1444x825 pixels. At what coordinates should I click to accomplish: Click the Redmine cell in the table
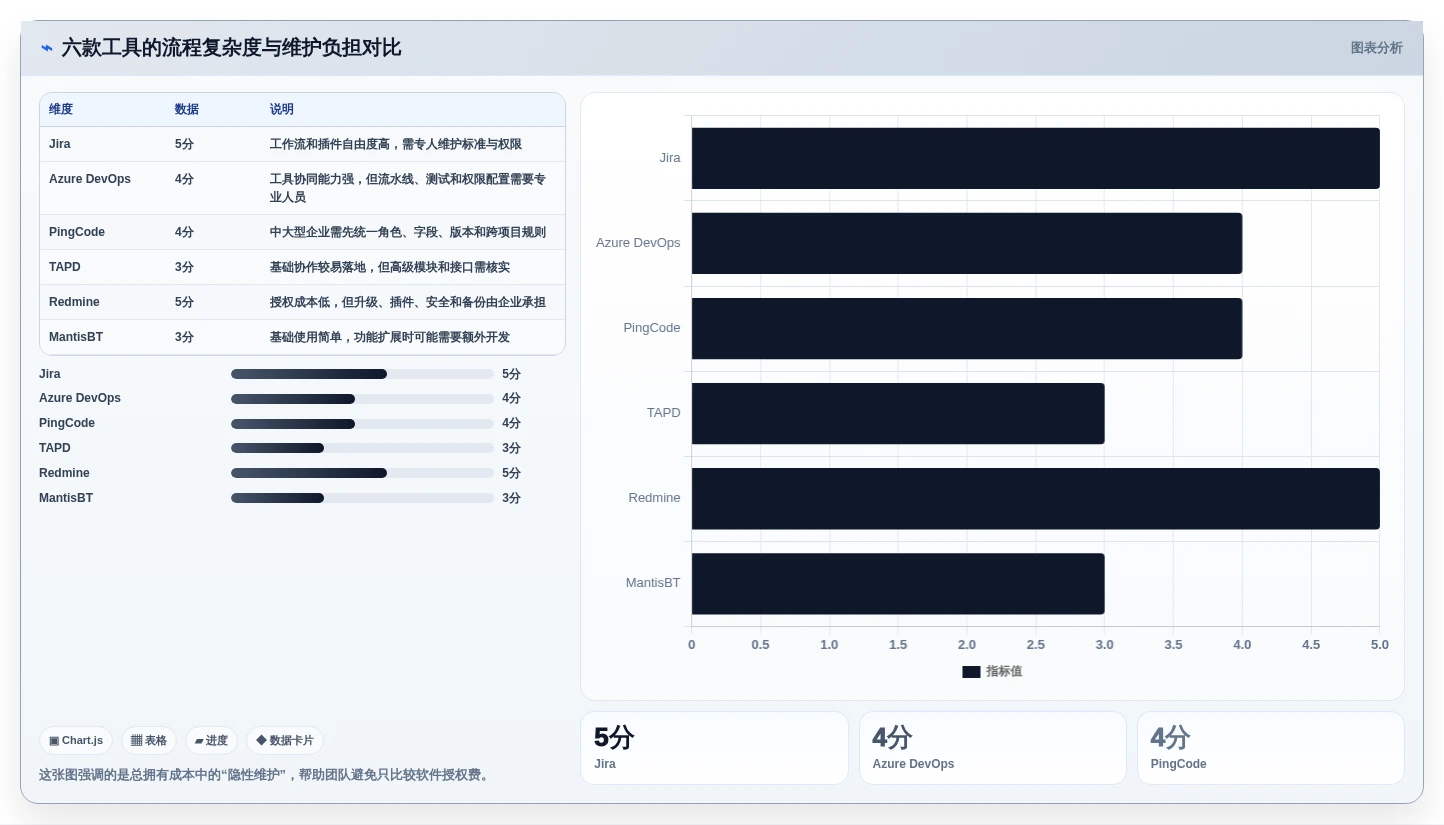(x=74, y=302)
